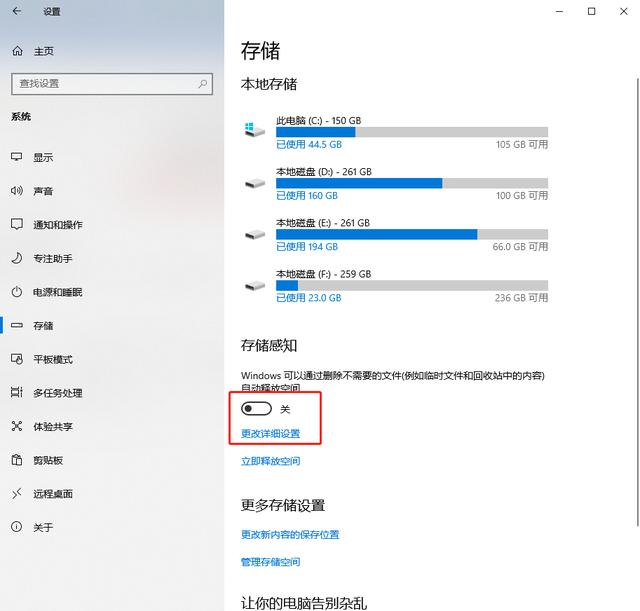The width and height of the screenshot is (640, 611).
Task: Open 管理存储空间 link
Action: click(270, 562)
